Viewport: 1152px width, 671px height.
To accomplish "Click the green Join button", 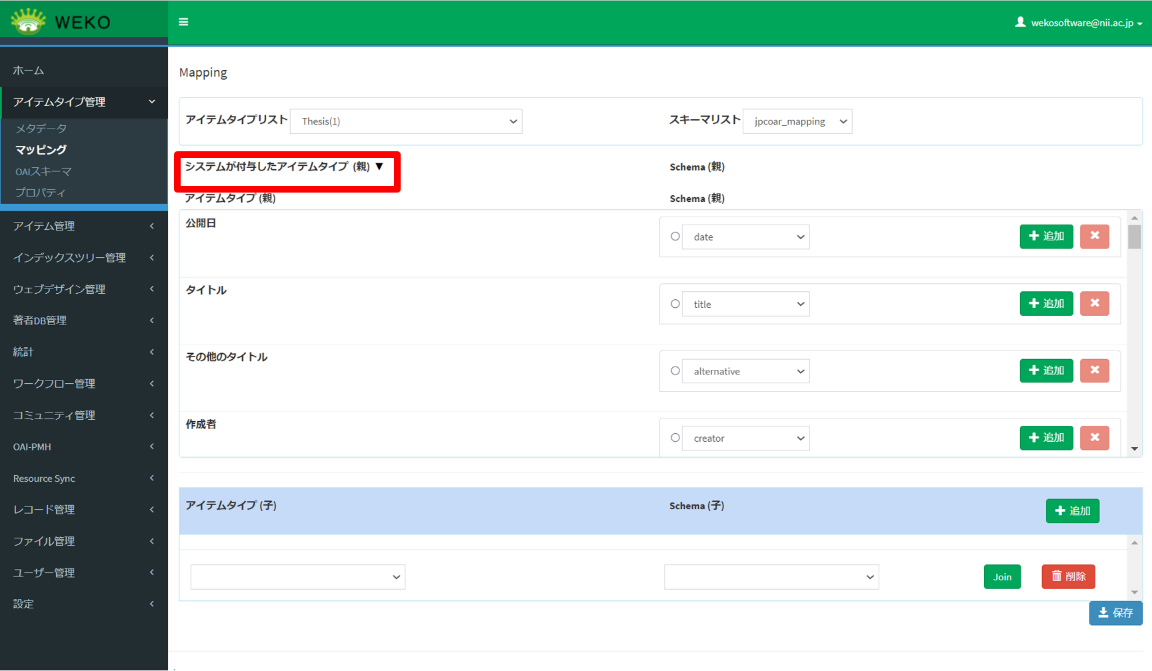I will [1002, 577].
